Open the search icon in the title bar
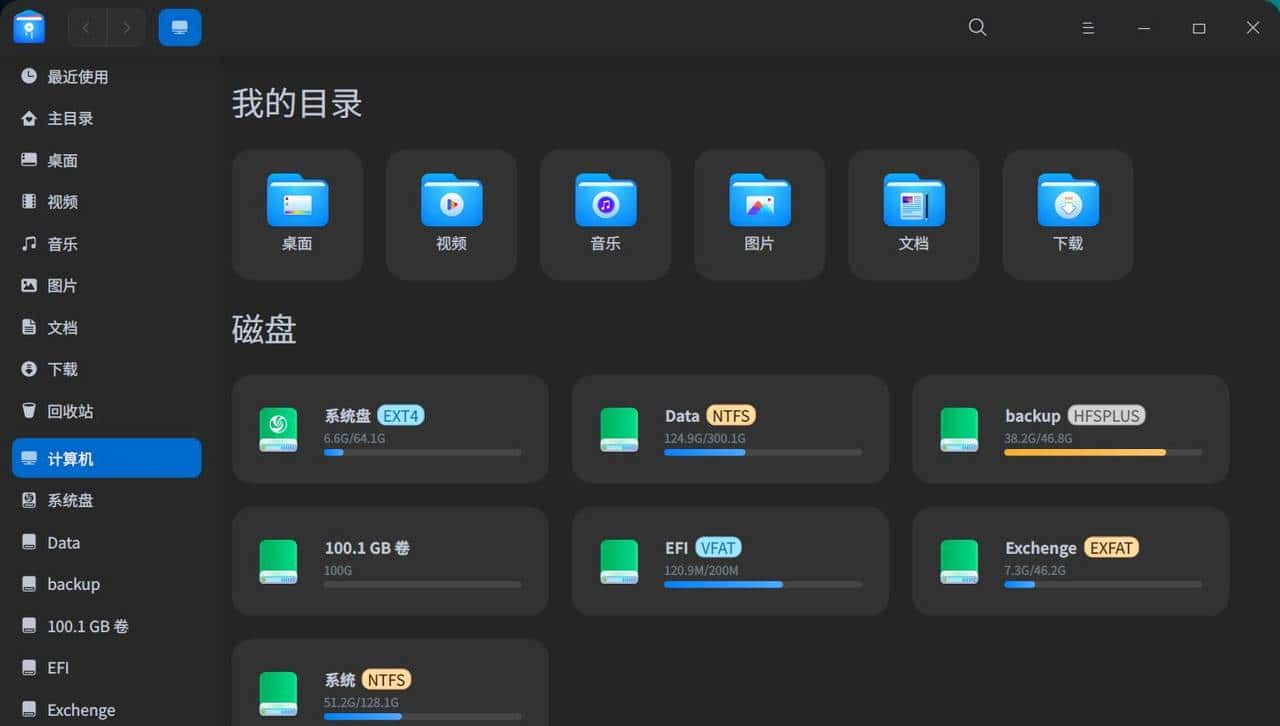Screen dimensions: 1280x726 977,27
